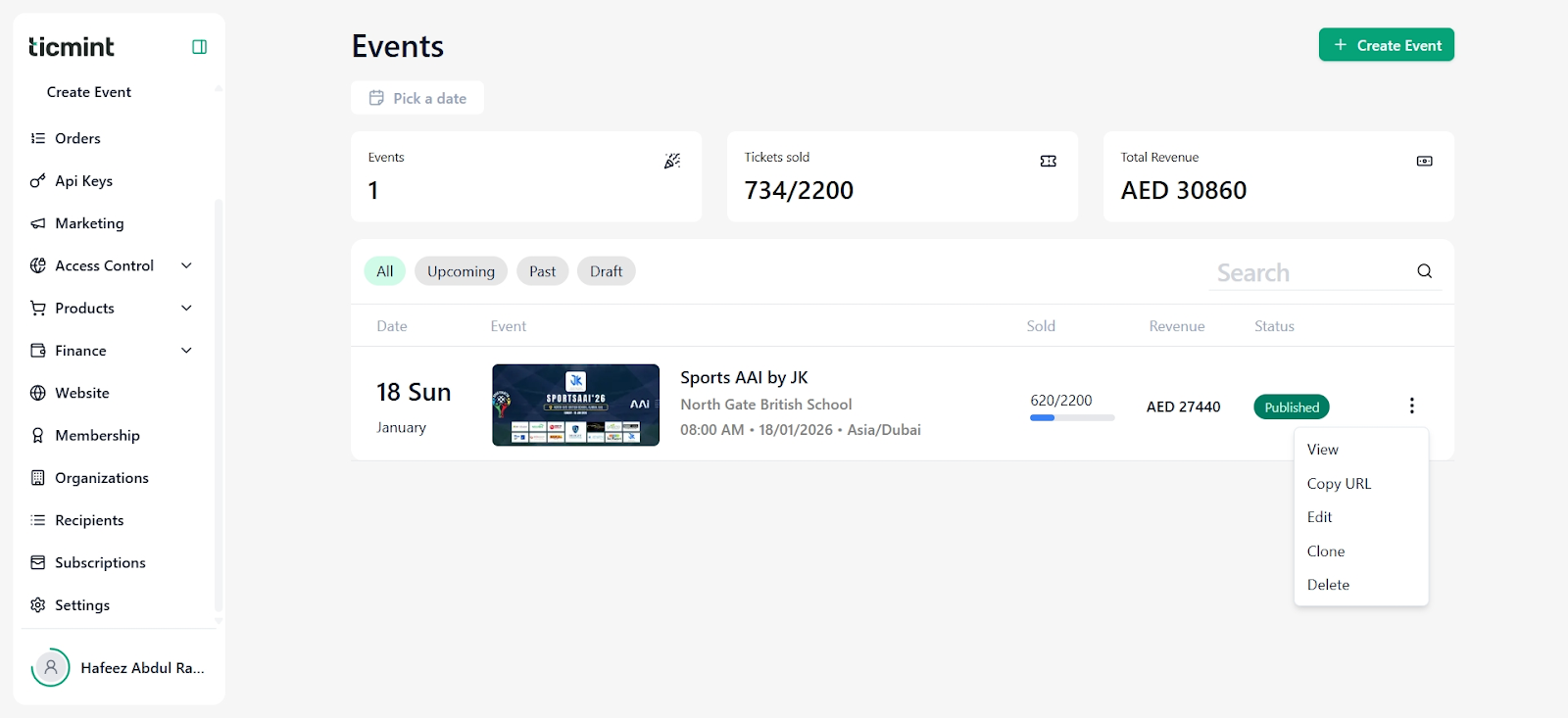Image resolution: width=1568 pixels, height=718 pixels.
Task: Click the 620/2200 sold progress bar
Action: click(x=1072, y=418)
